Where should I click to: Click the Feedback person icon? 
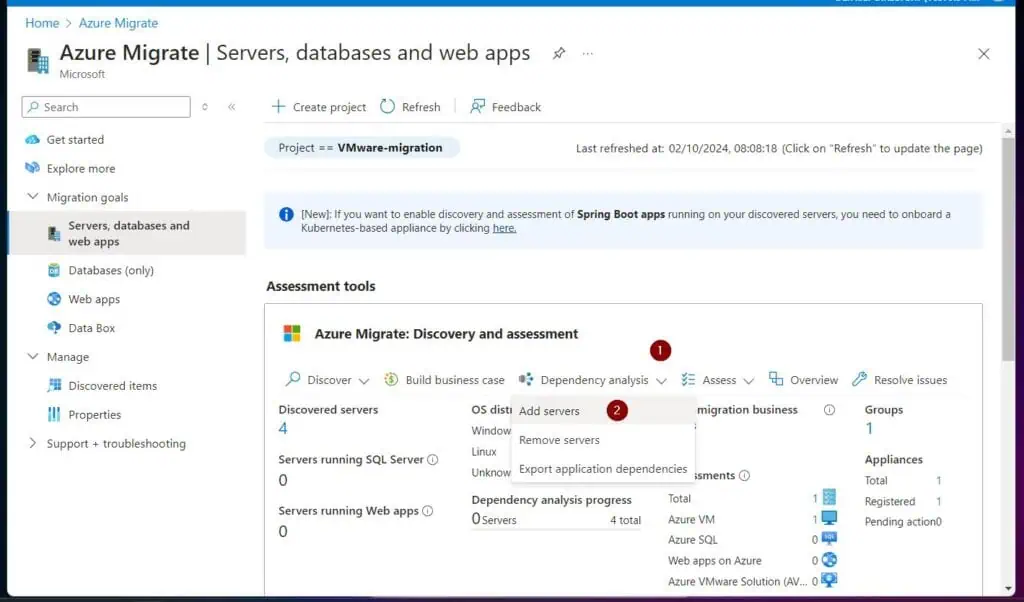(x=477, y=106)
